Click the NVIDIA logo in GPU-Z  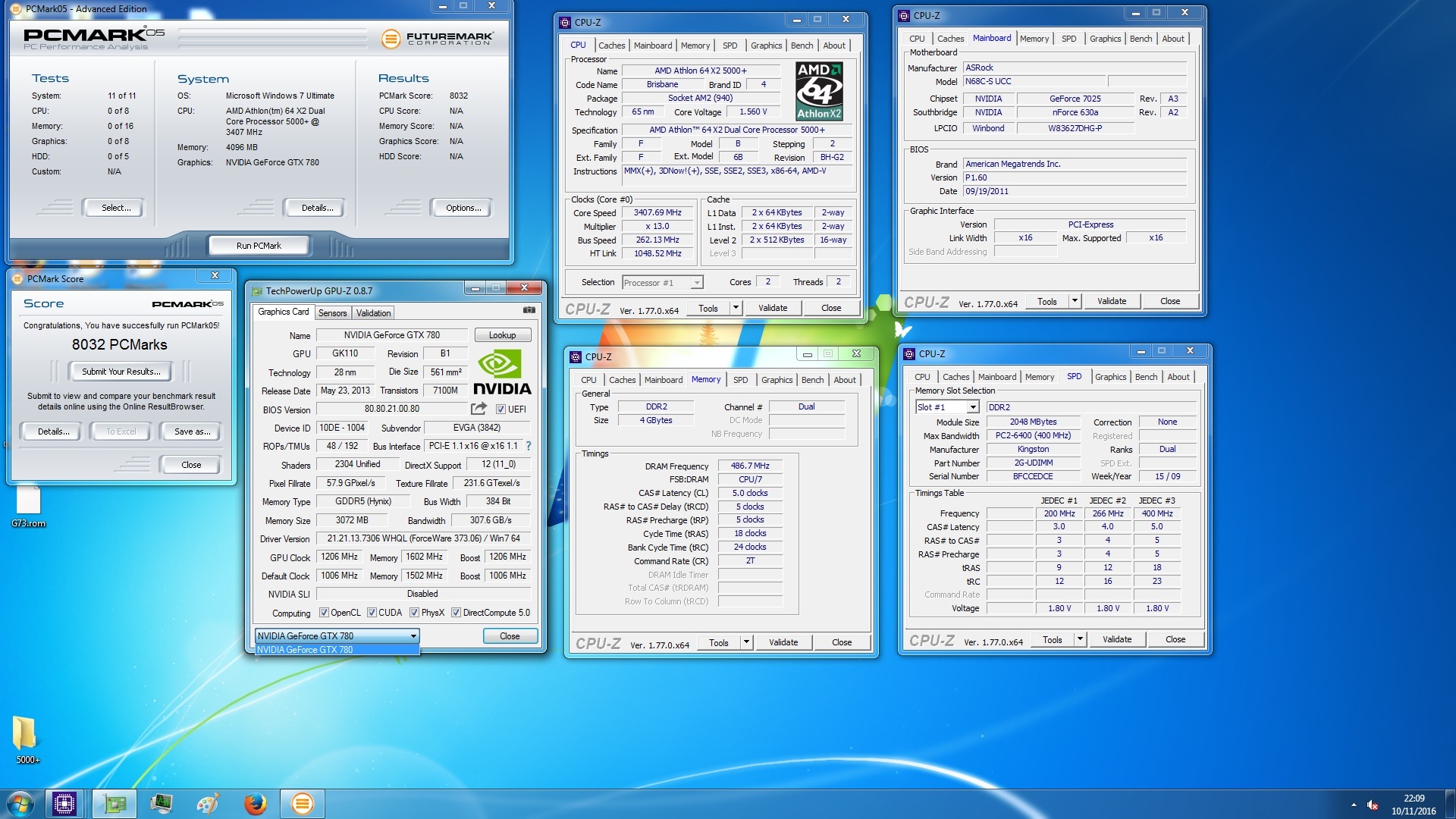502,372
